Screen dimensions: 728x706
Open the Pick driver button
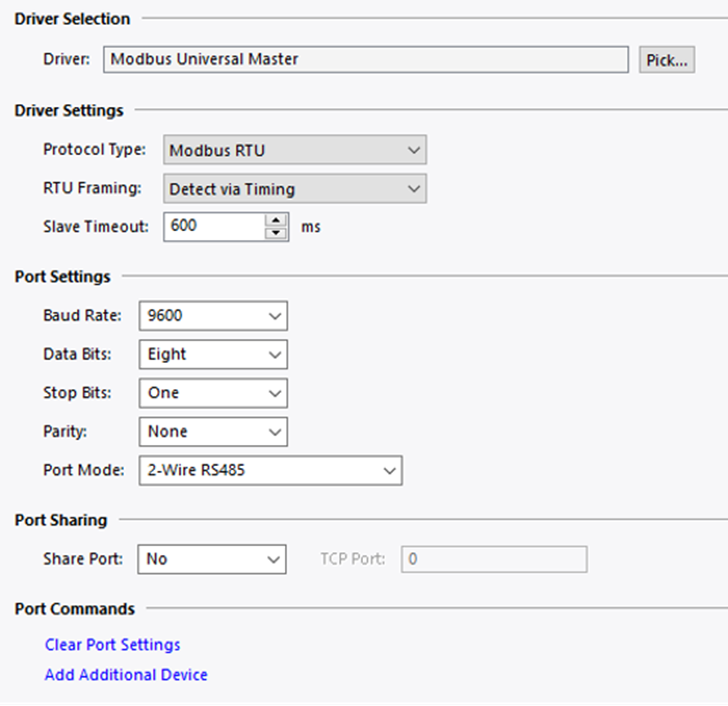(667, 59)
